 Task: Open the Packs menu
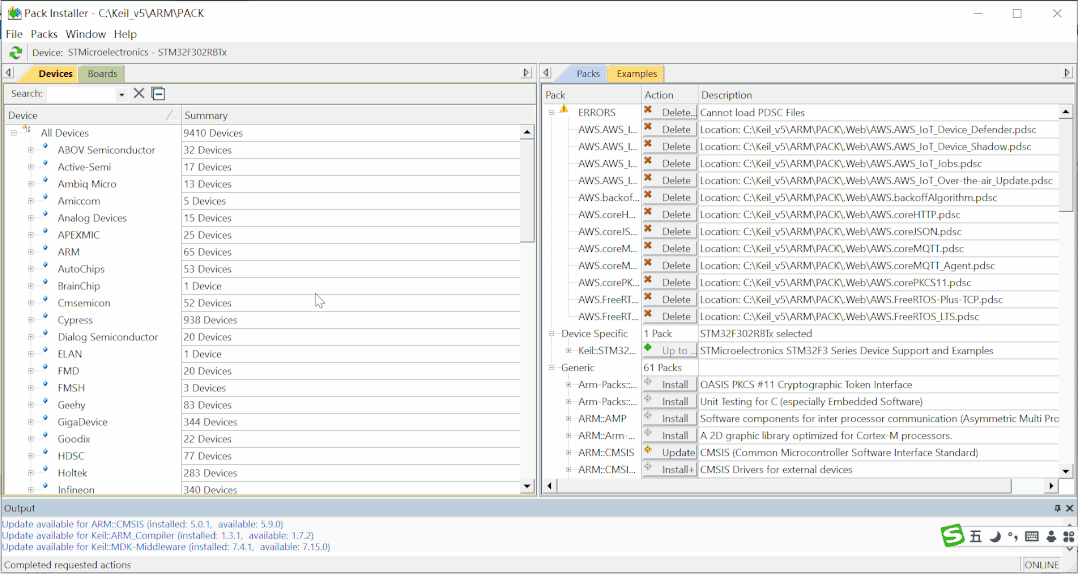[x=45, y=34]
